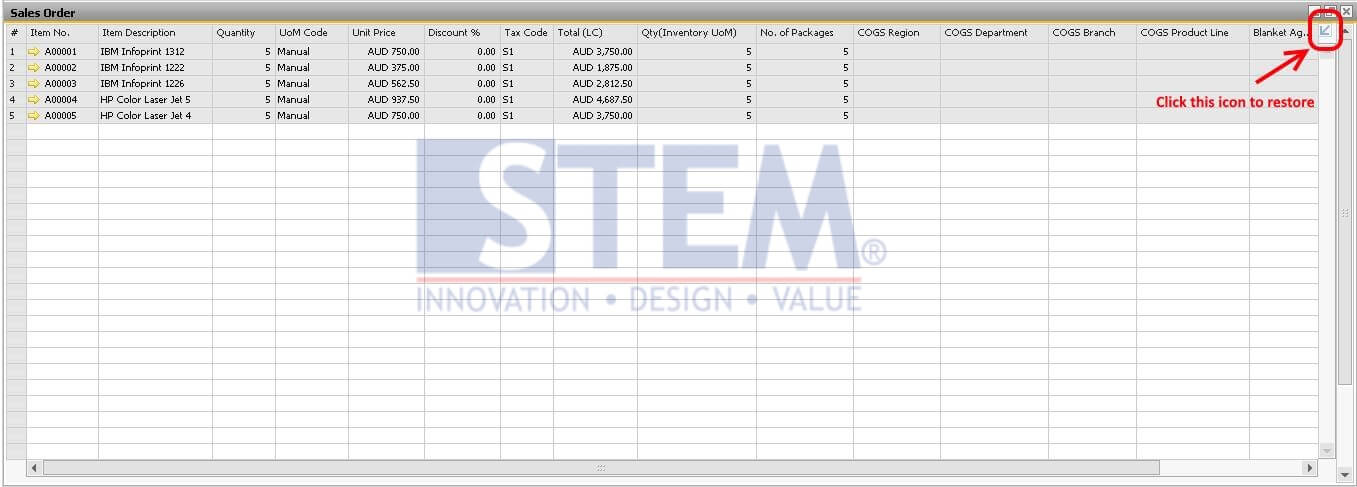Select the Discount % column header

[x=462, y=33]
